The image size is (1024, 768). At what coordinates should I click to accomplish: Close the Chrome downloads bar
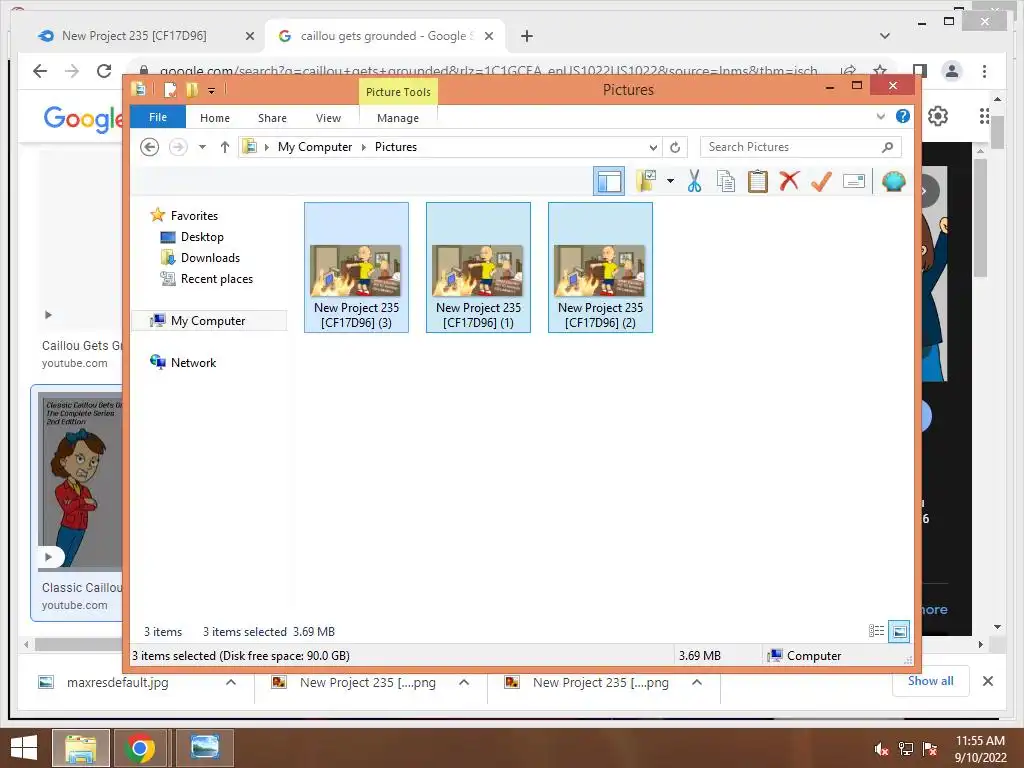(987, 681)
